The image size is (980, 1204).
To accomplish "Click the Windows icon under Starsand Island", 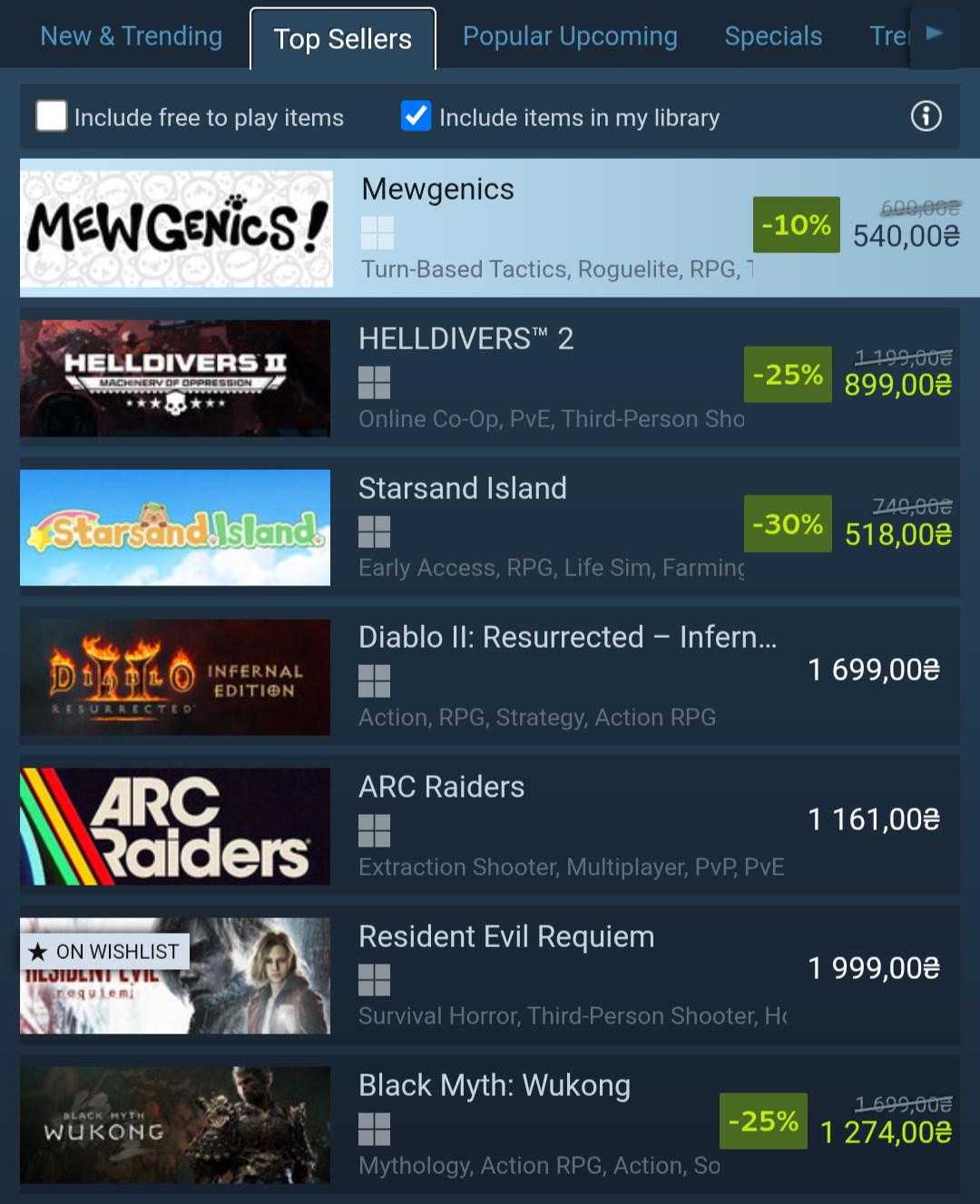I will coord(374,532).
